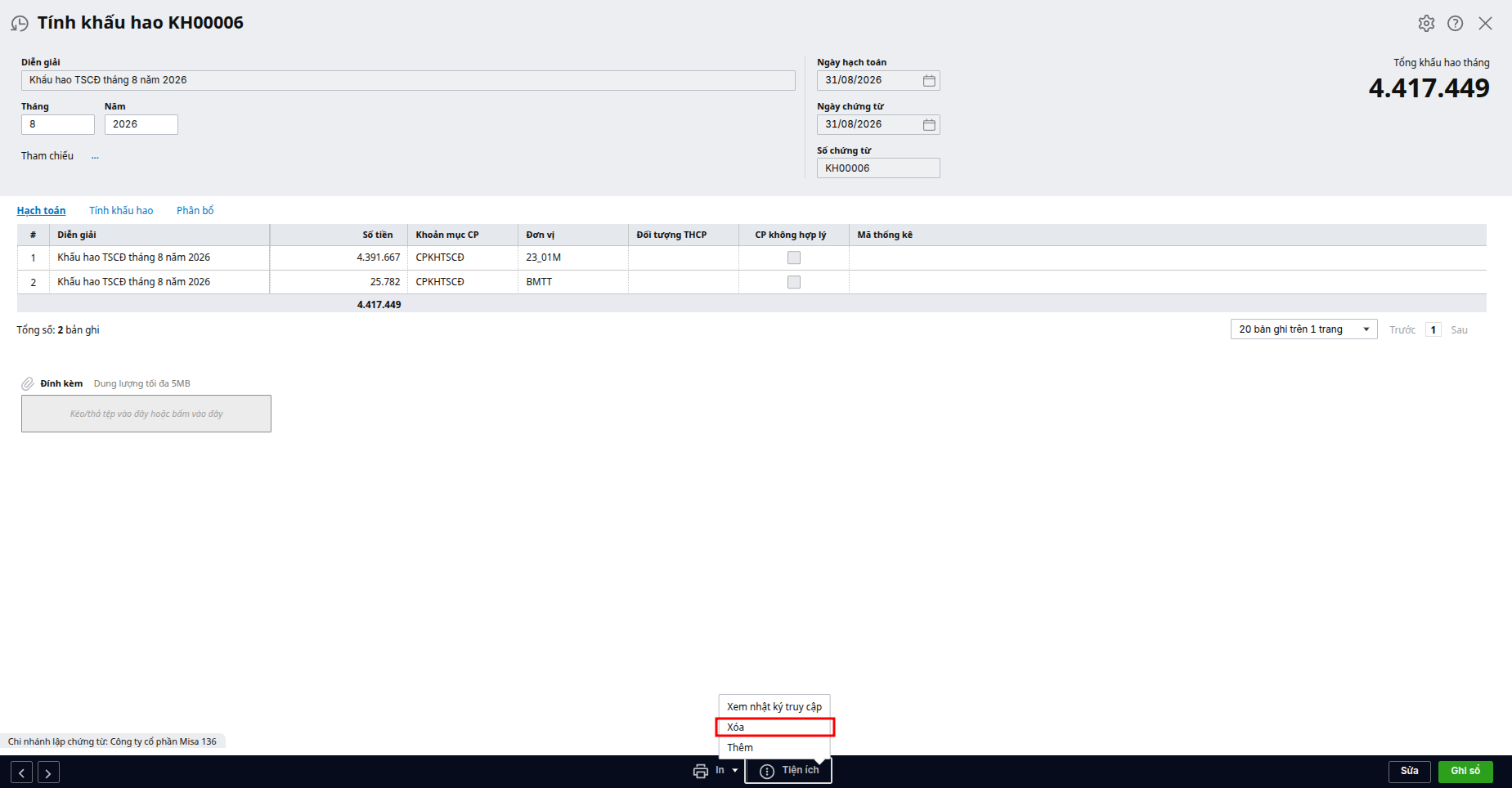The width and height of the screenshot is (1512, 788).
Task: Click the Ghi sổ button
Action: tap(1465, 772)
